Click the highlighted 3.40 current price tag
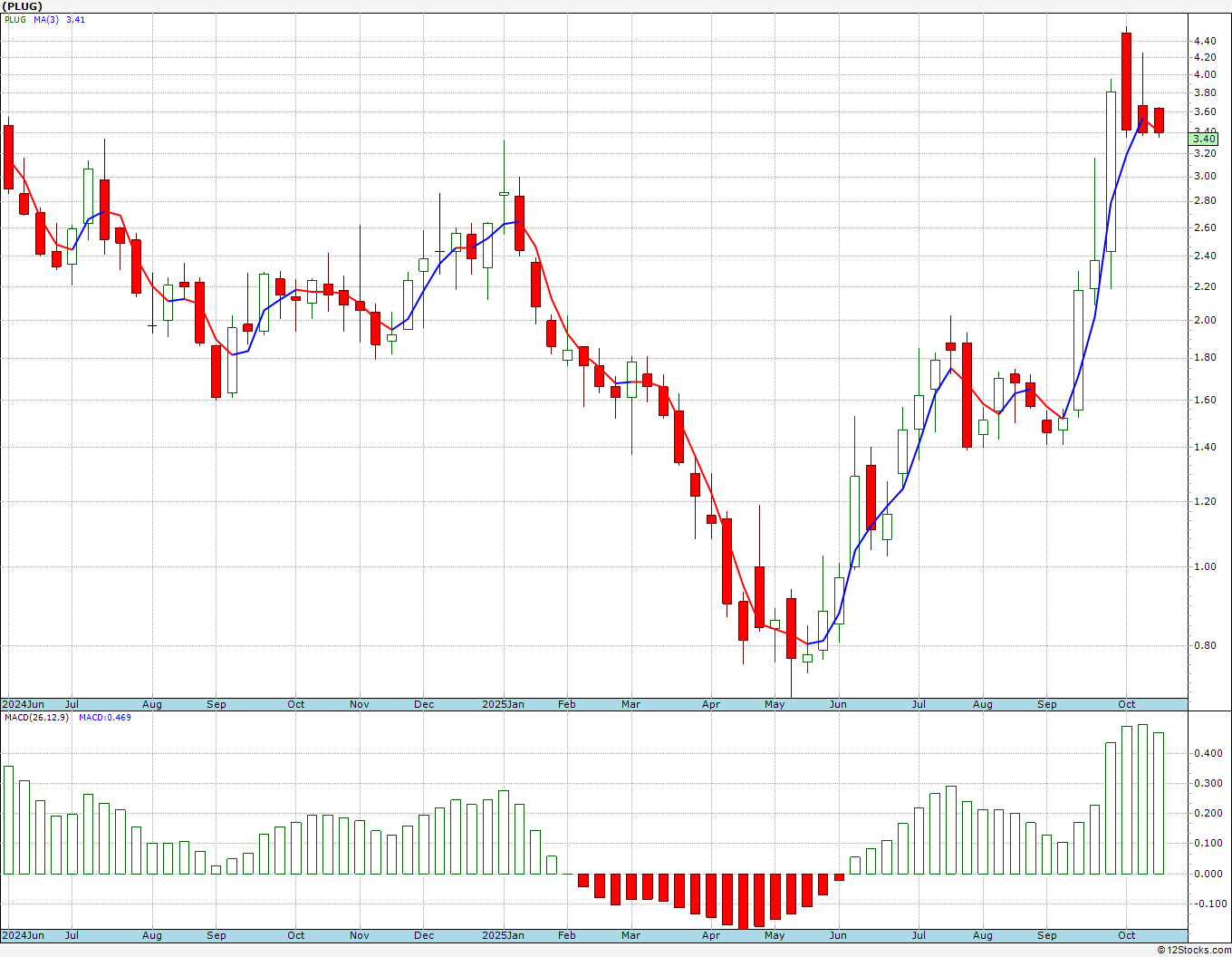Image resolution: width=1232 pixels, height=957 pixels. point(1204,139)
